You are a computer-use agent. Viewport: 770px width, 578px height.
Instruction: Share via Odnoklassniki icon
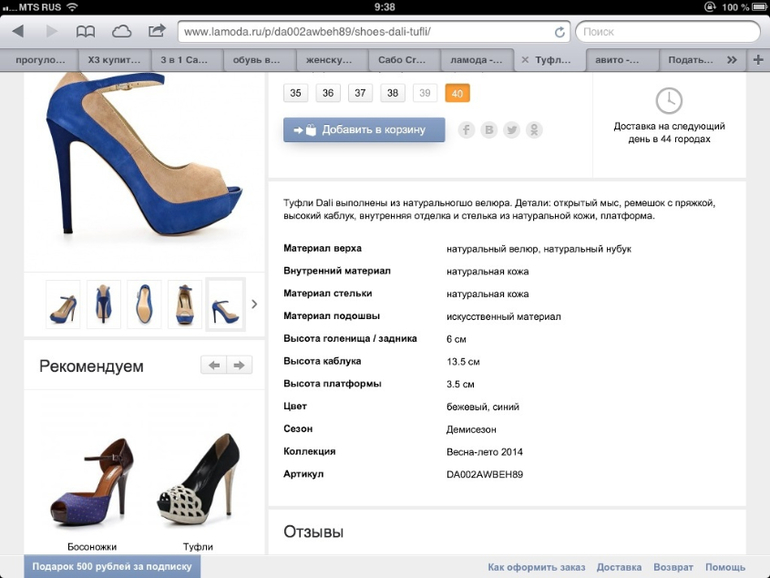534,130
